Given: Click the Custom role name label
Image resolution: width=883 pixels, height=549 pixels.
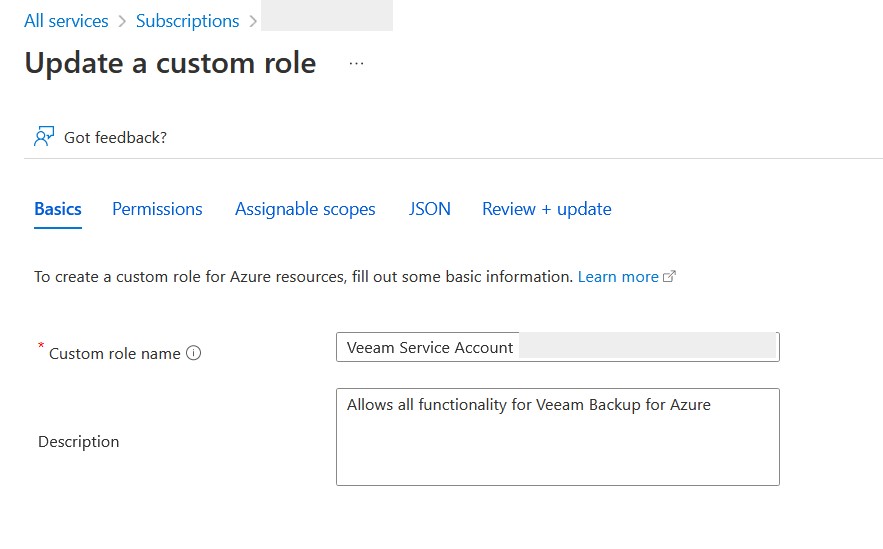Looking at the screenshot, I should pyautogui.click(x=115, y=354).
